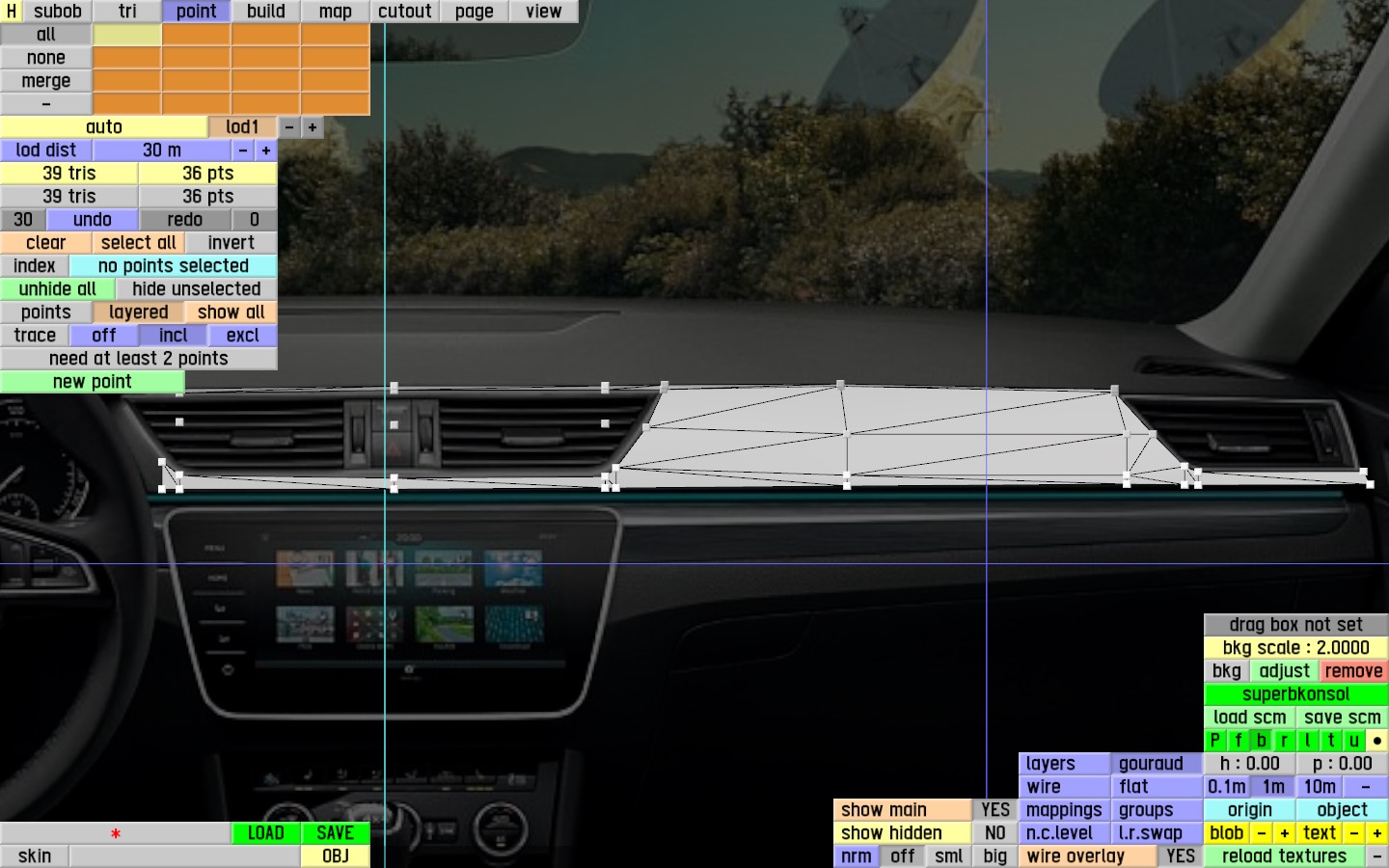Click the merge button
The height and width of the screenshot is (868, 1389).
[46, 81]
